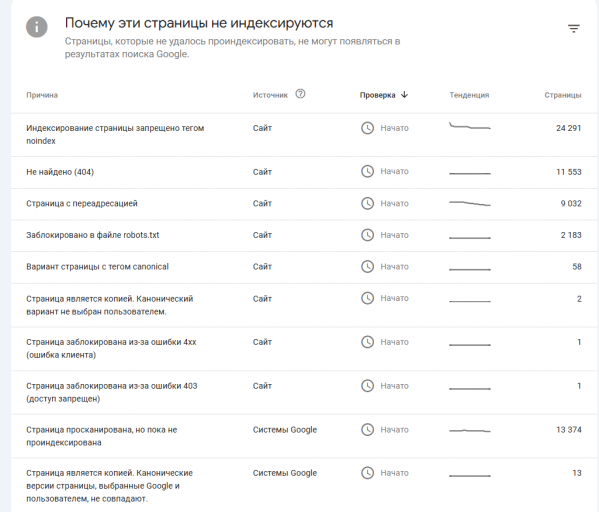Open the filter icon at top right

573,29
